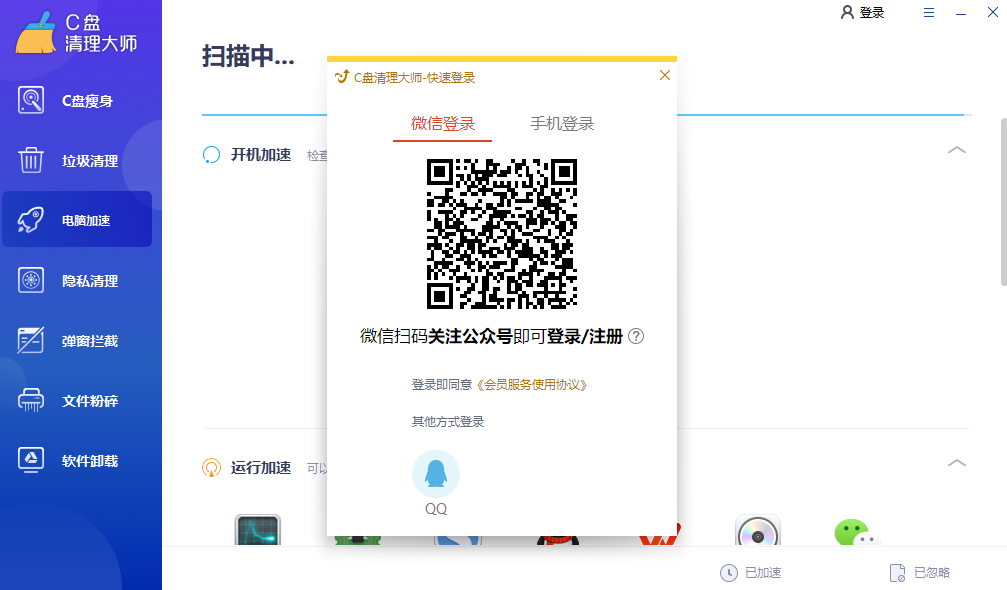Switch to 微信登录 tab

tap(442, 124)
